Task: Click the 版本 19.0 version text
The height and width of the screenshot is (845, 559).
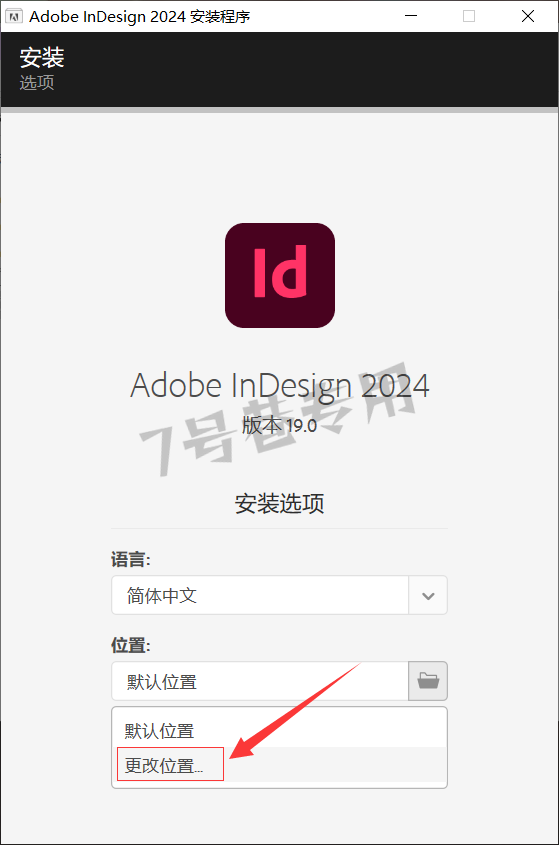Action: pyautogui.click(x=279, y=426)
